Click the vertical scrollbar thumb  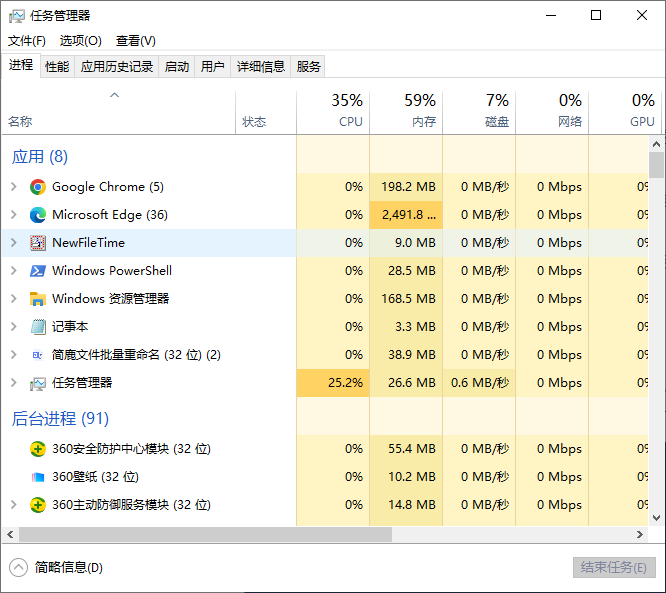point(656,165)
